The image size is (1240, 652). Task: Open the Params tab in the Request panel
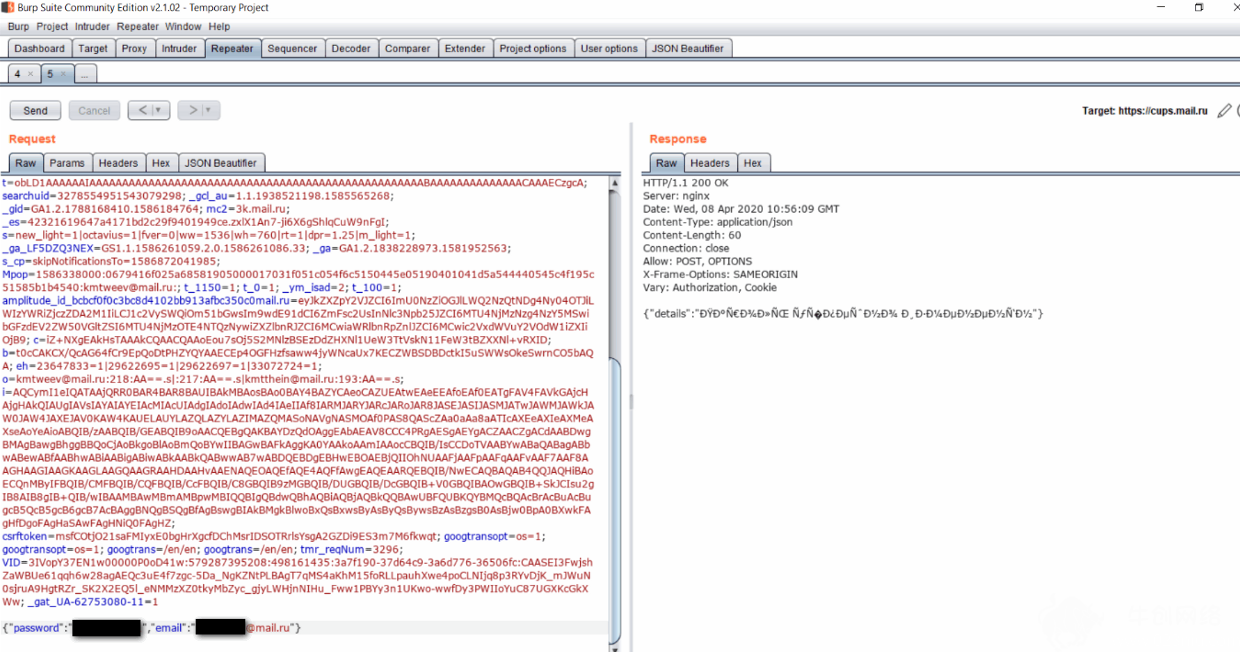click(x=67, y=163)
